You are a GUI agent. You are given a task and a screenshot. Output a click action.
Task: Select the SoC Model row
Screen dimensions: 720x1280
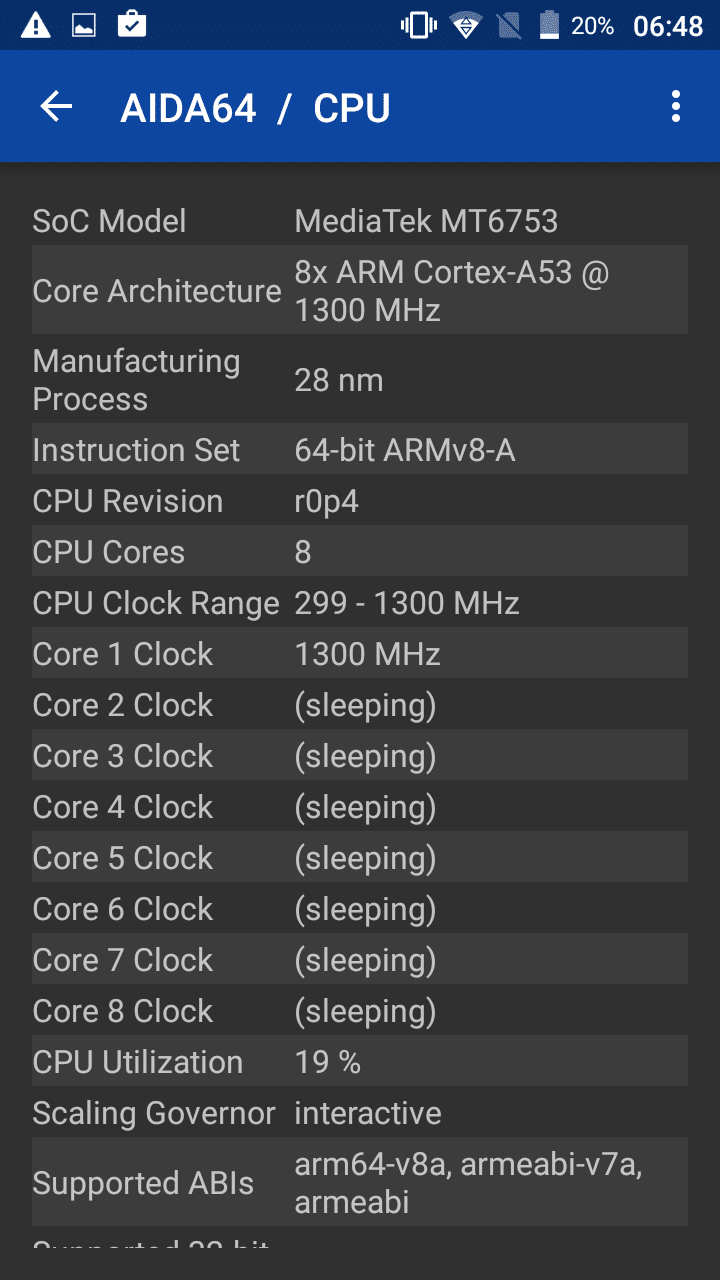[x=360, y=221]
